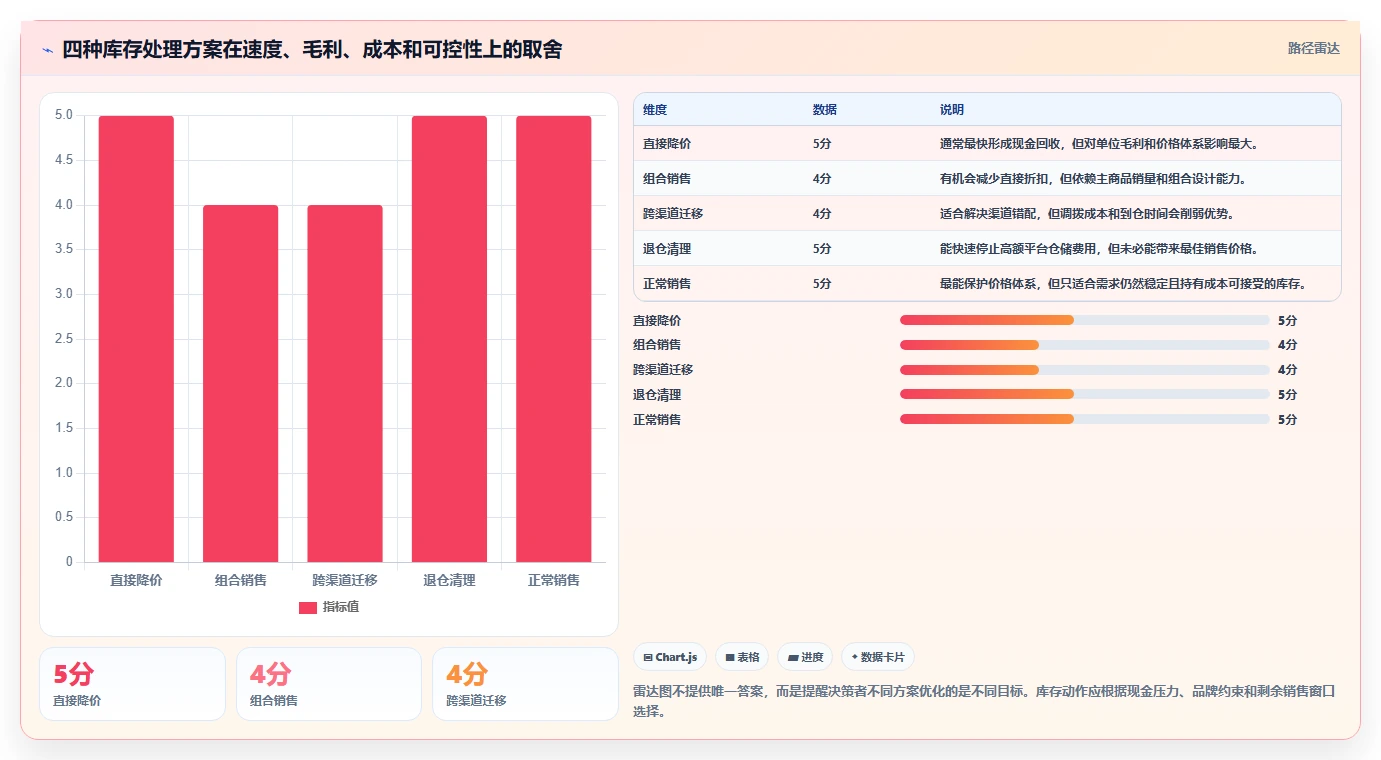This screenshot has height=760, width=1381.
Task: Click the 退仓清理 x-axis label under the chart
Action: point(449,580)
